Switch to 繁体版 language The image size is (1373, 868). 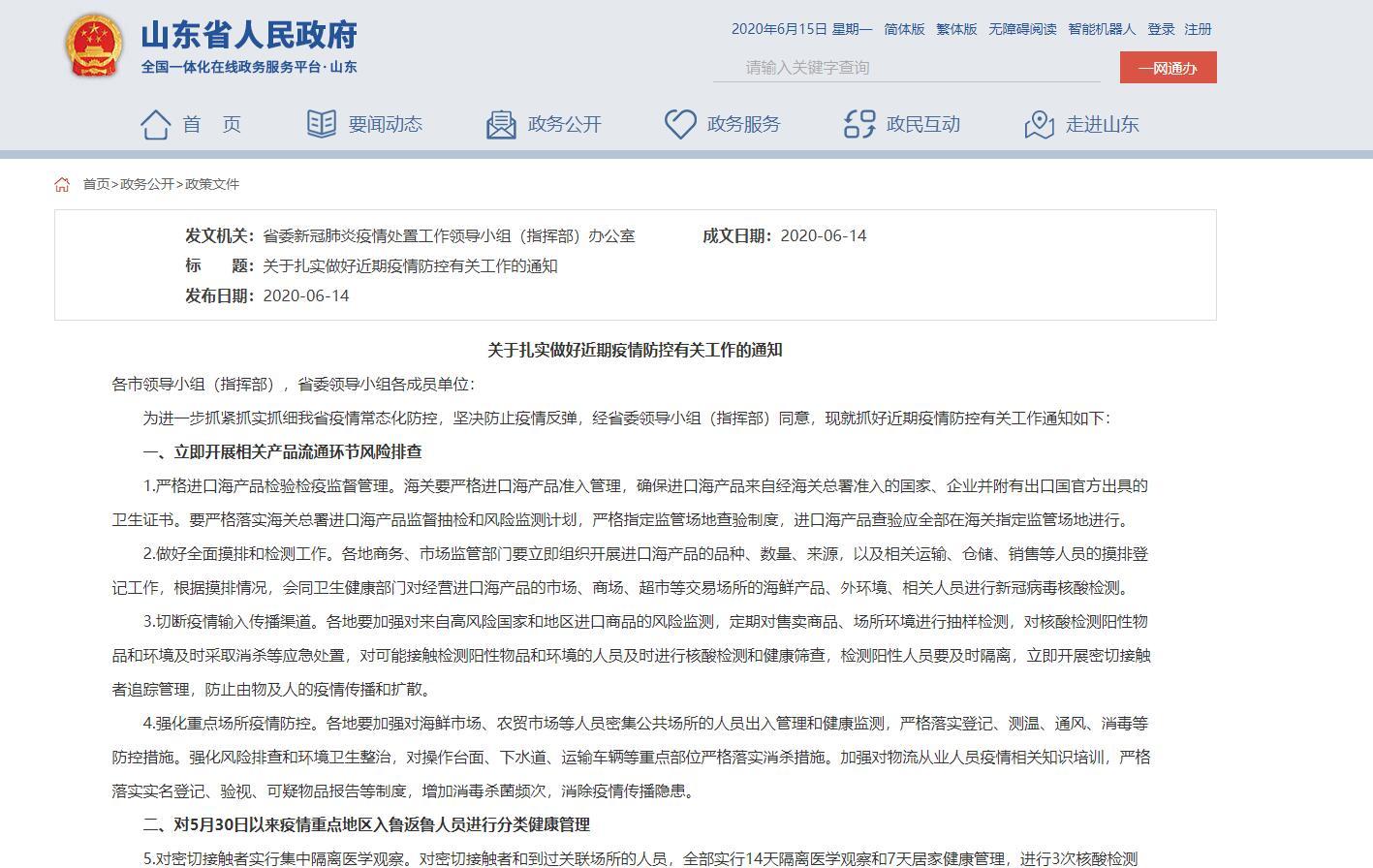[956, 29]
